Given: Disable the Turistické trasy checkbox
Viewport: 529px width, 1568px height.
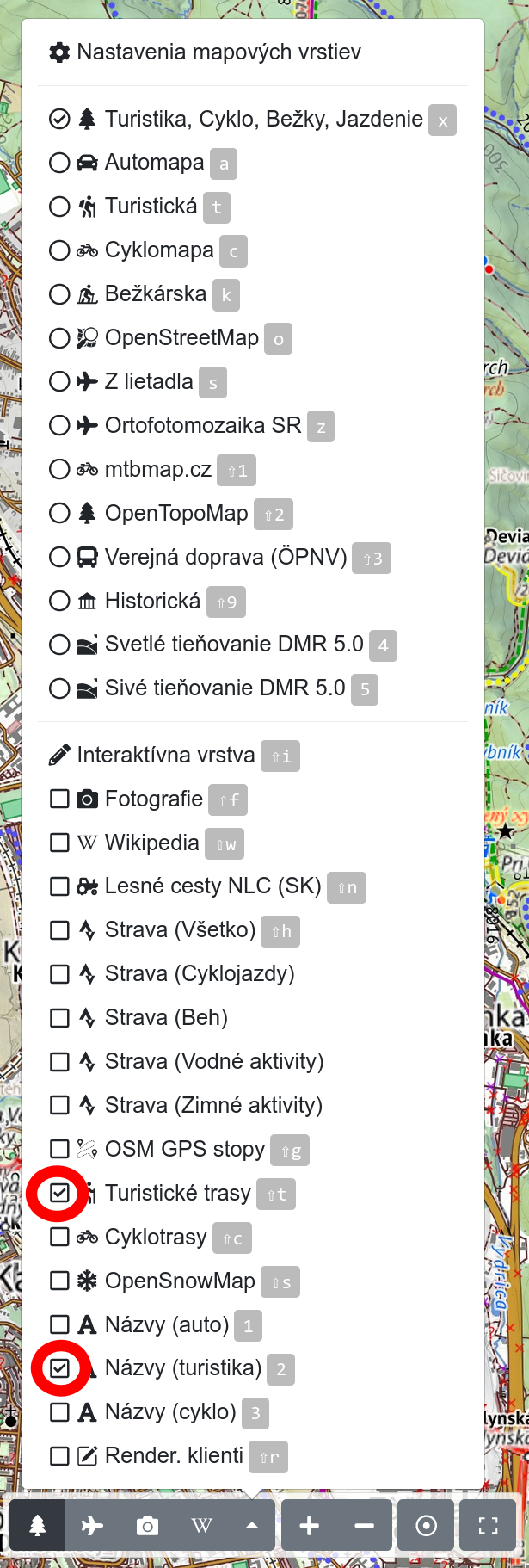Looking at the screenshot, I should coord(58,1193).
